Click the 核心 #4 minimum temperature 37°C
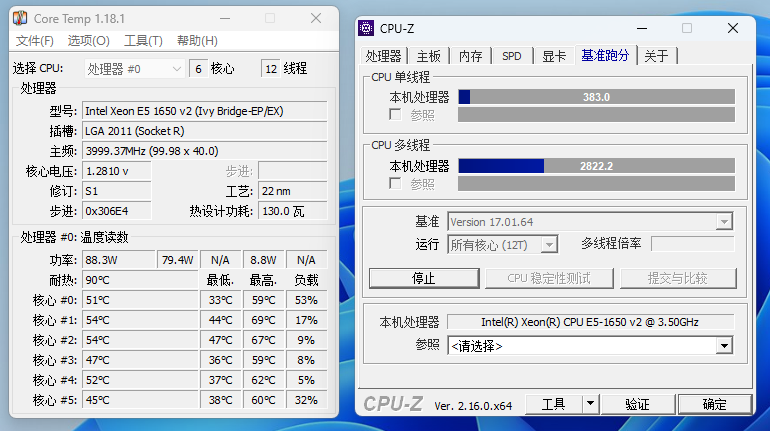This screenshot has height=431, width=770. [220, 380]
